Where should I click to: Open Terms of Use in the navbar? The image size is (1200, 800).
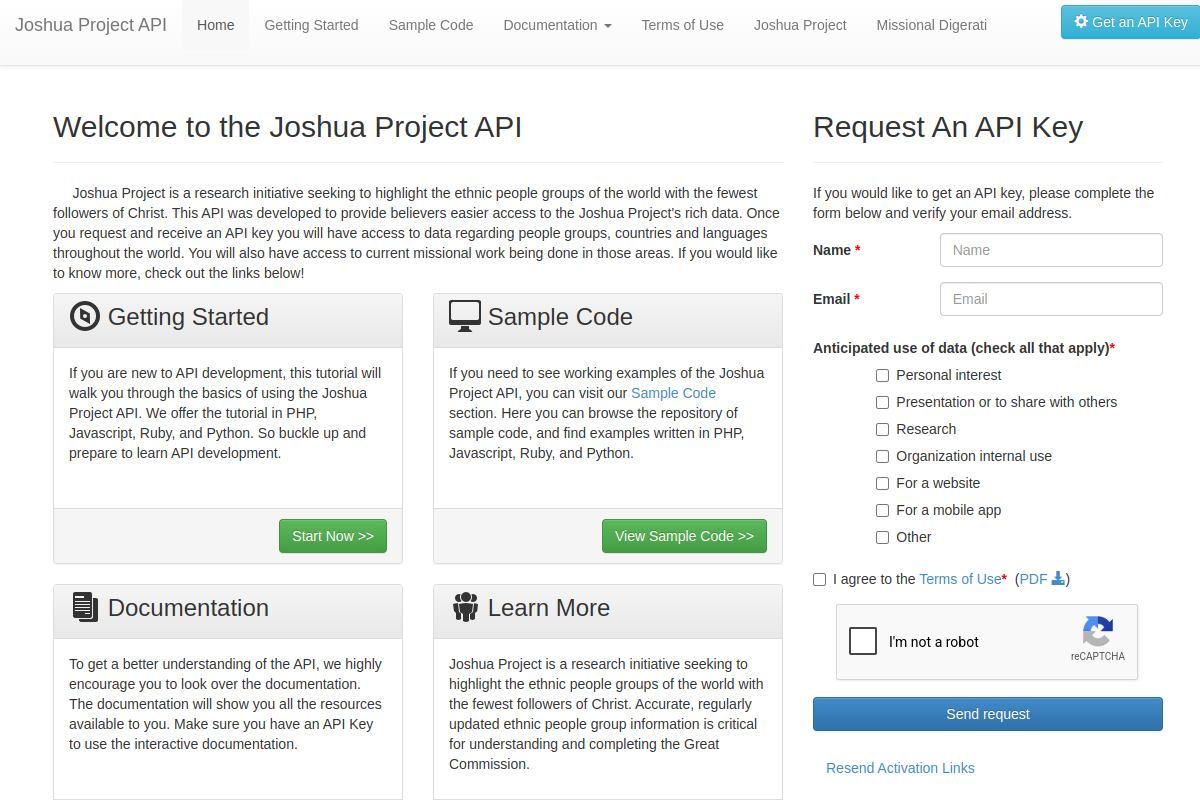coord(683,25)
